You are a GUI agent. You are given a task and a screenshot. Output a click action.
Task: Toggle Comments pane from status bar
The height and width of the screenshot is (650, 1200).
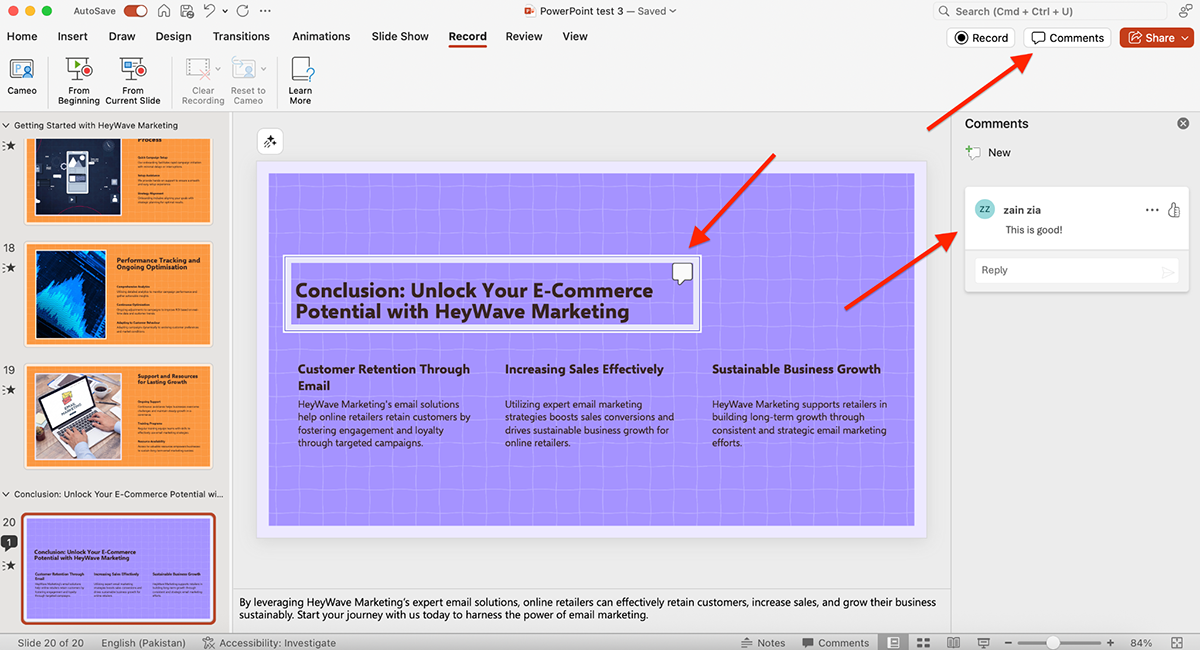click(x=834, y=642)
